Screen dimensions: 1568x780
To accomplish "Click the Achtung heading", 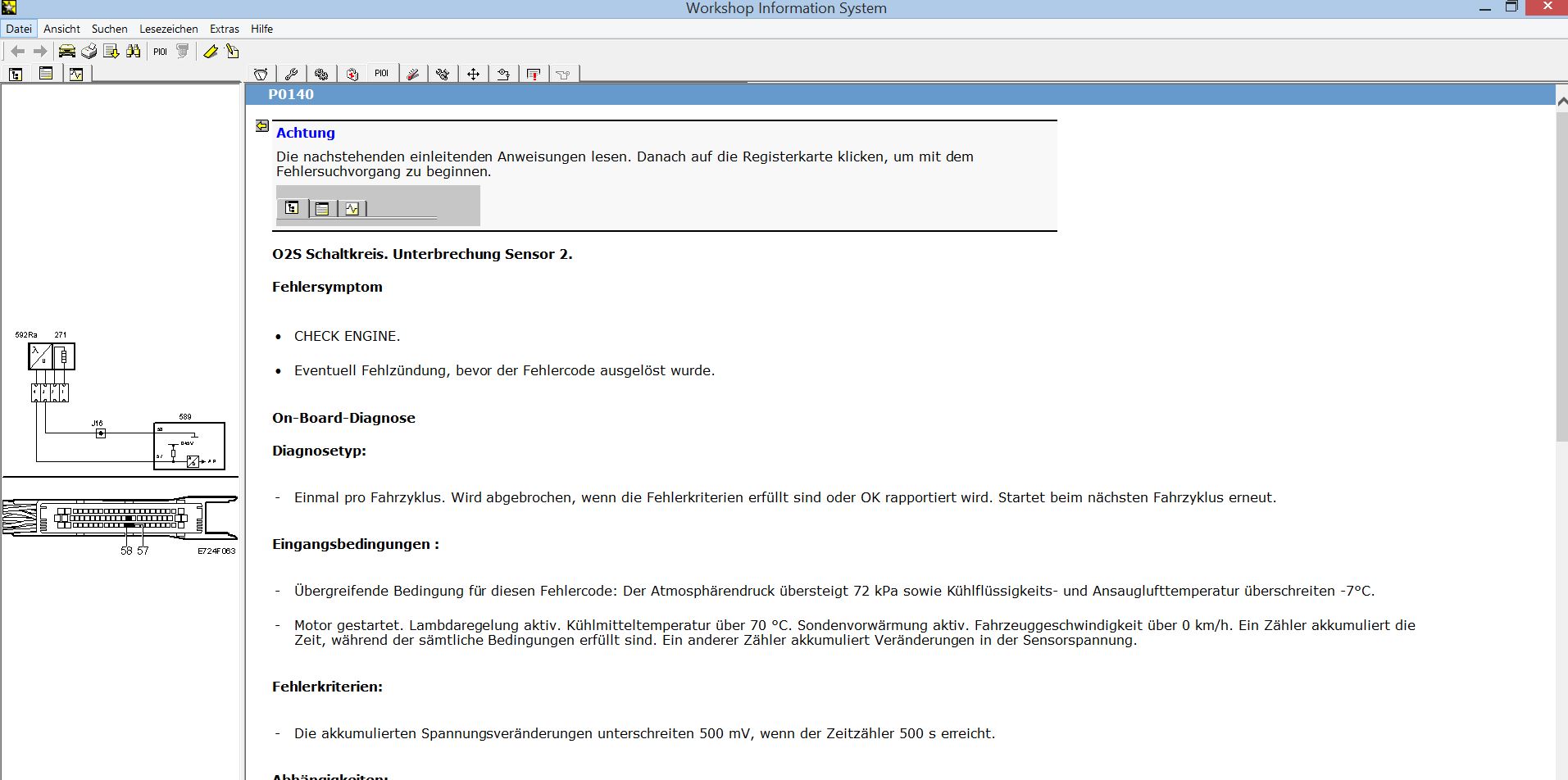I will (306, 133).
